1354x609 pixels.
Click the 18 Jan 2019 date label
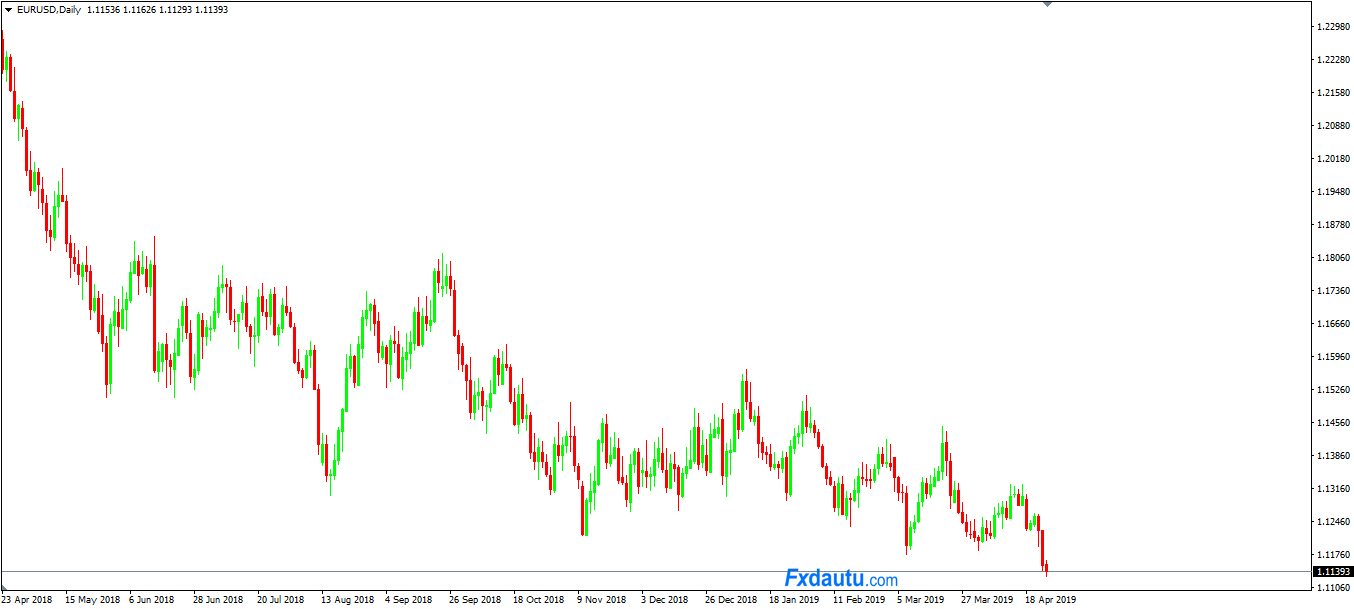[793, 600]
